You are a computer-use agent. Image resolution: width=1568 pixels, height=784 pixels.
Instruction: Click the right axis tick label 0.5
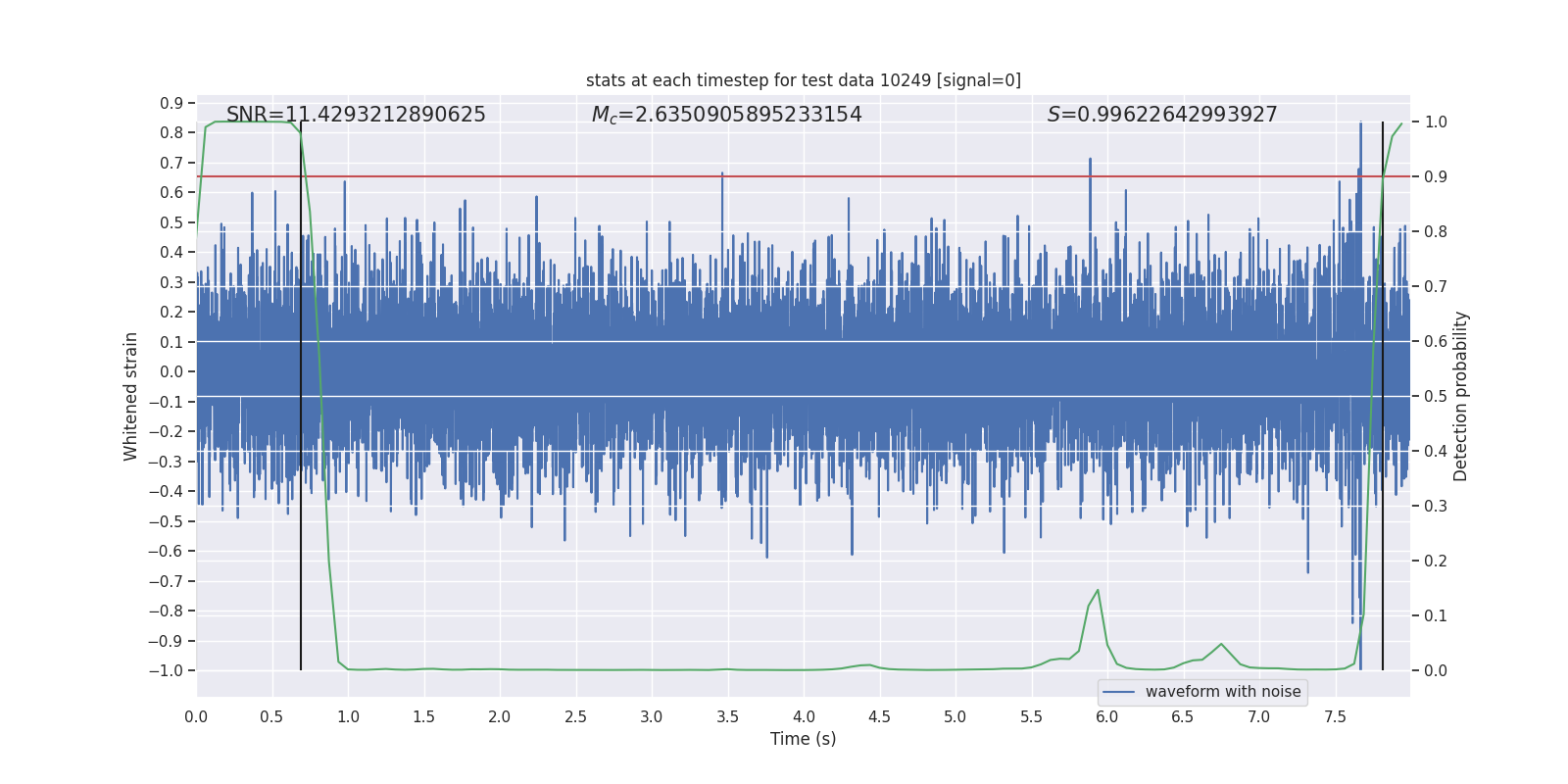click(x=1436, y=396)
